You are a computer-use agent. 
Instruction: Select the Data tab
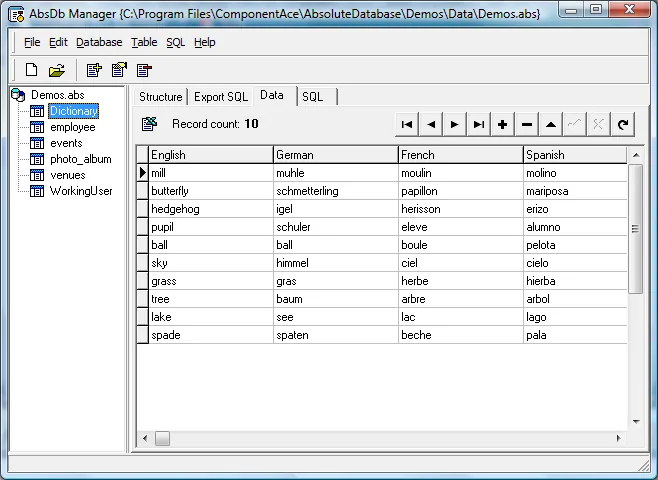coord(274,95)
